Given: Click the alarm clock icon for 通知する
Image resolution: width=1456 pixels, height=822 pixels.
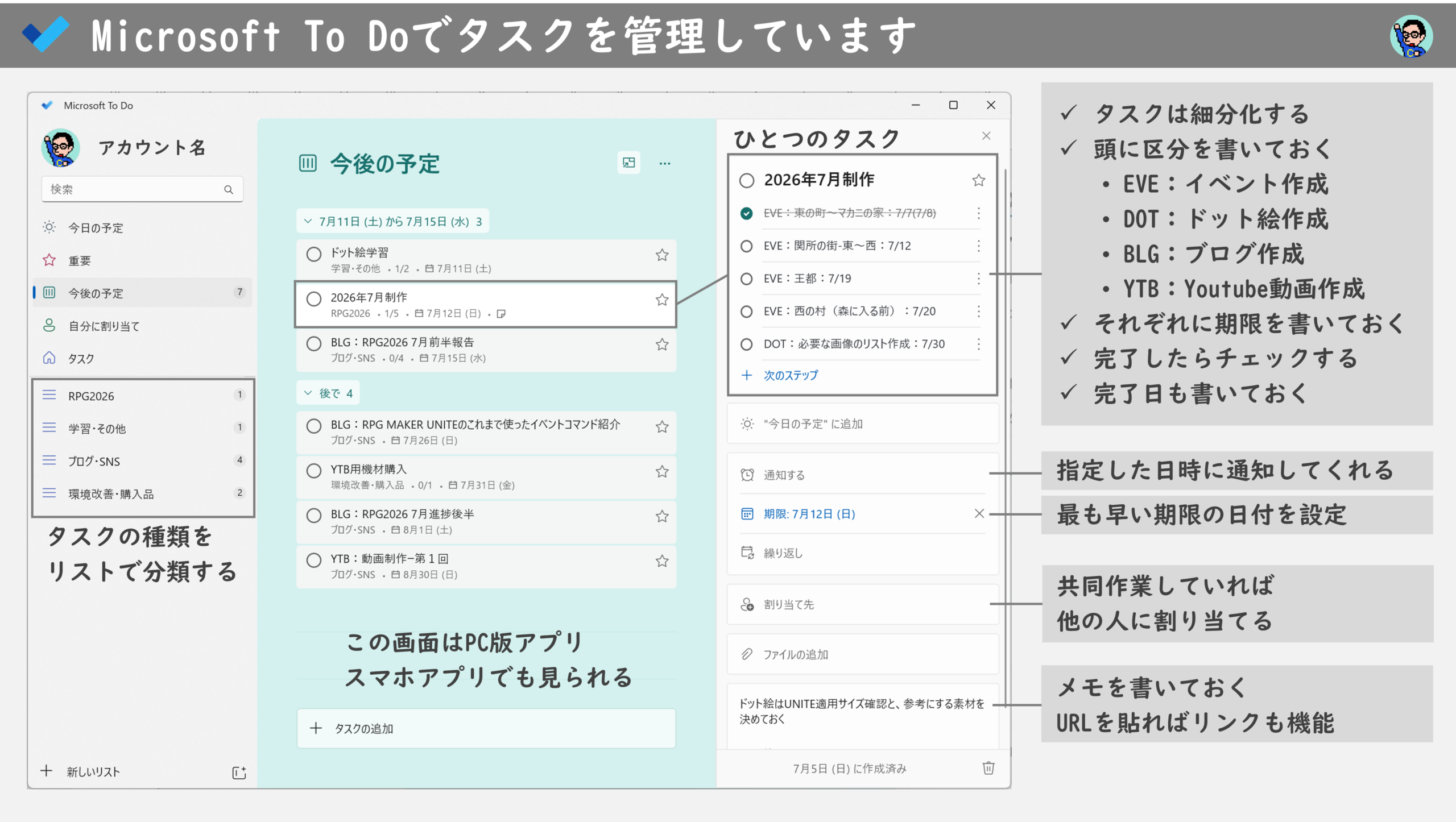Looking at the screenshot, I should point(747,475).
